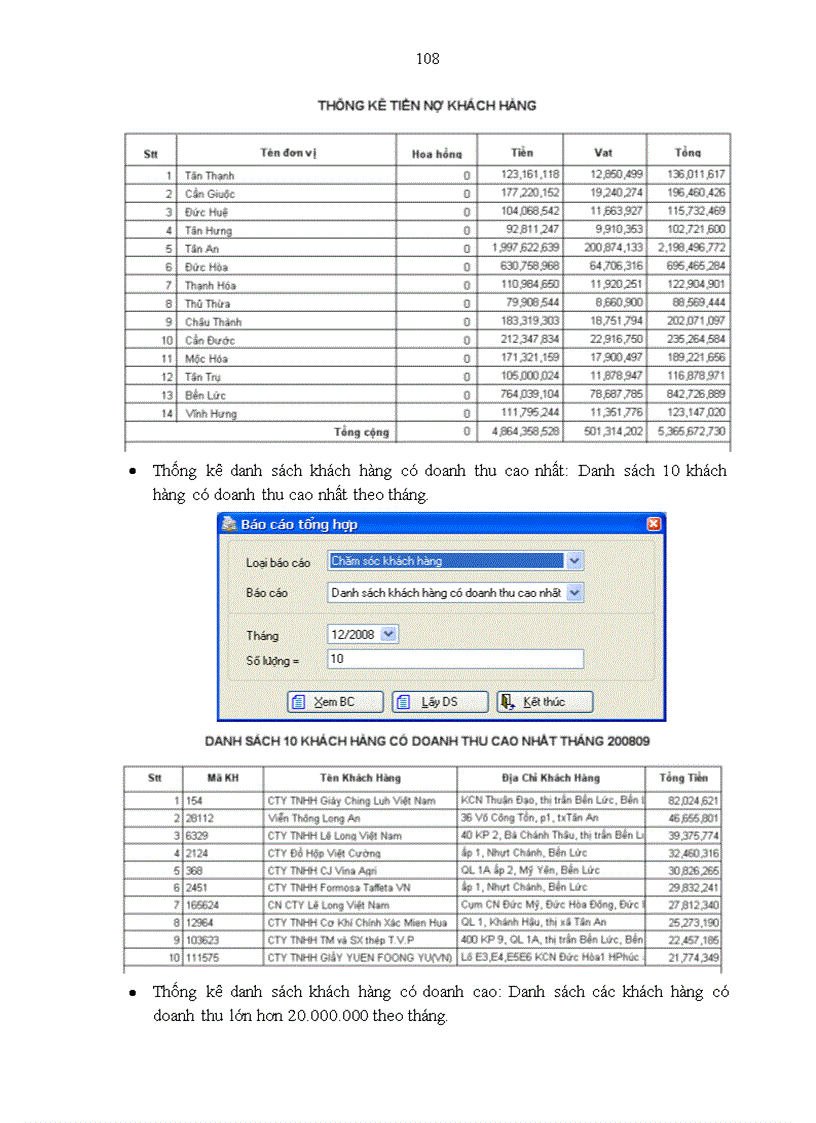The width and height of the screenshot is (816, 1123).
Task: Click the report icon on Xem BC button
Action: click(299, 702)
